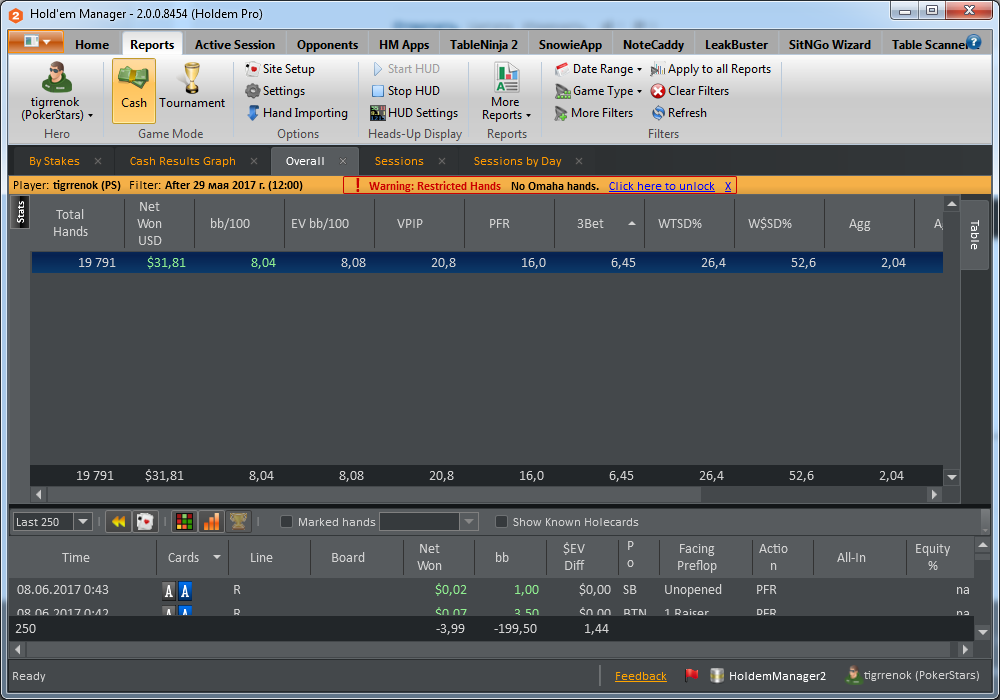Toggle the Stop HUD checkbox

tap(378, 91)
